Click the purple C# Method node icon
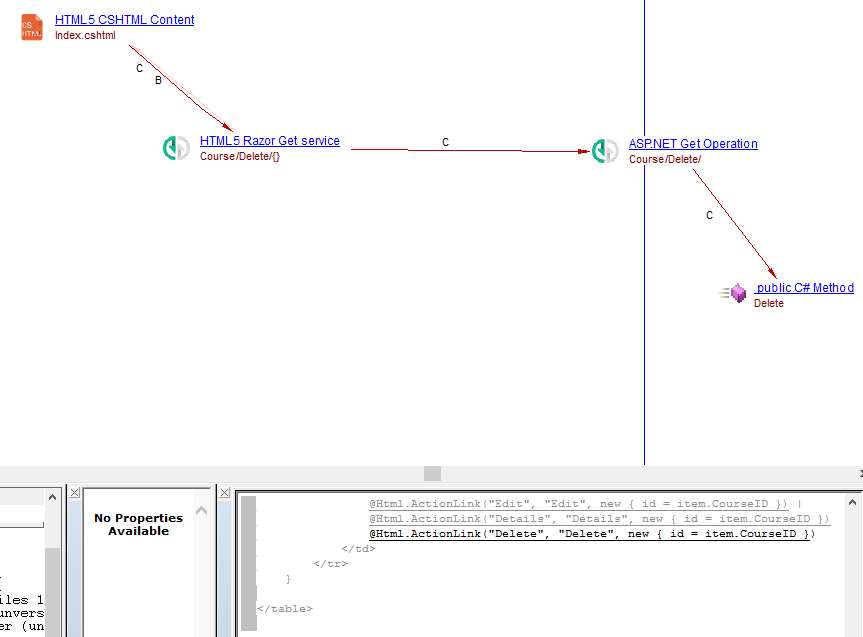Image resolution: width=863 pixels, height=637 pixels. (x=737, y=293)
